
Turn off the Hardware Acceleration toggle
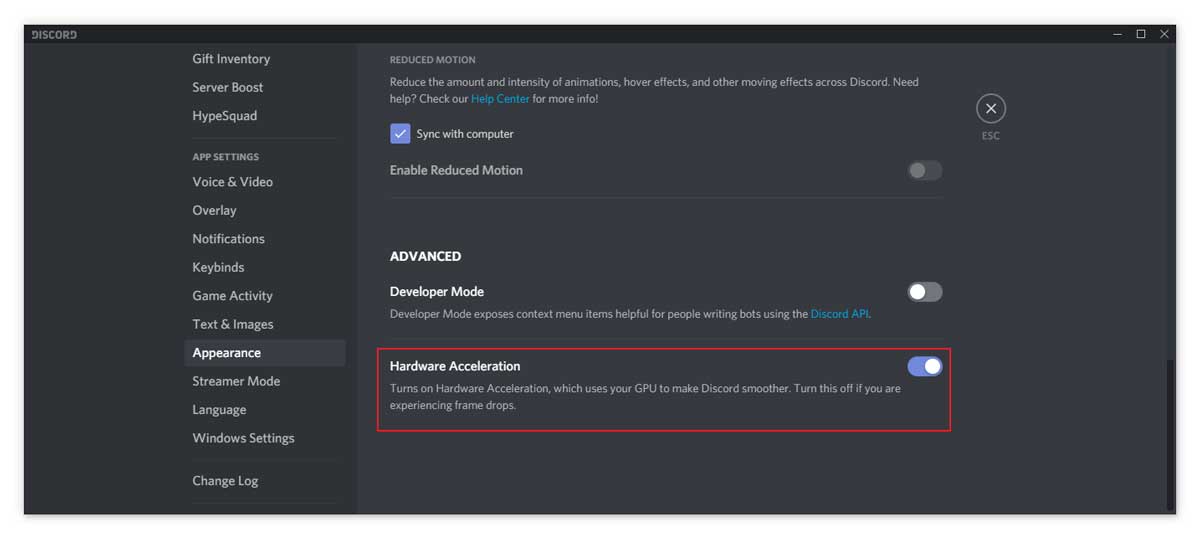pyautogui.click(x=925, y=366)
